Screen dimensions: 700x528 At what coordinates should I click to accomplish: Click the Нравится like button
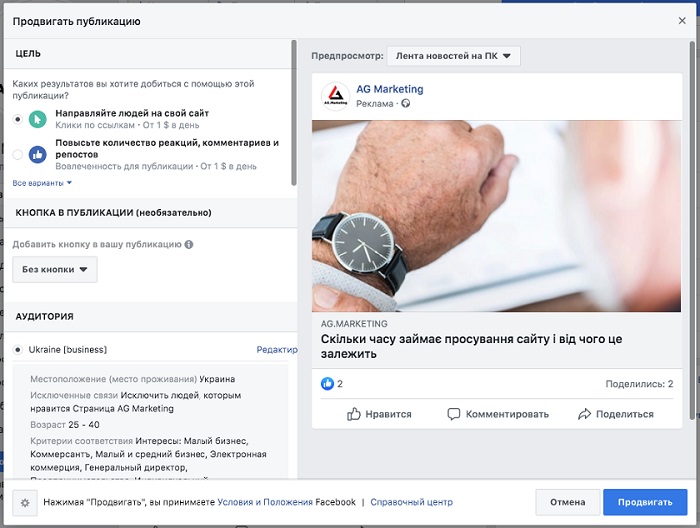pos(379,414)
